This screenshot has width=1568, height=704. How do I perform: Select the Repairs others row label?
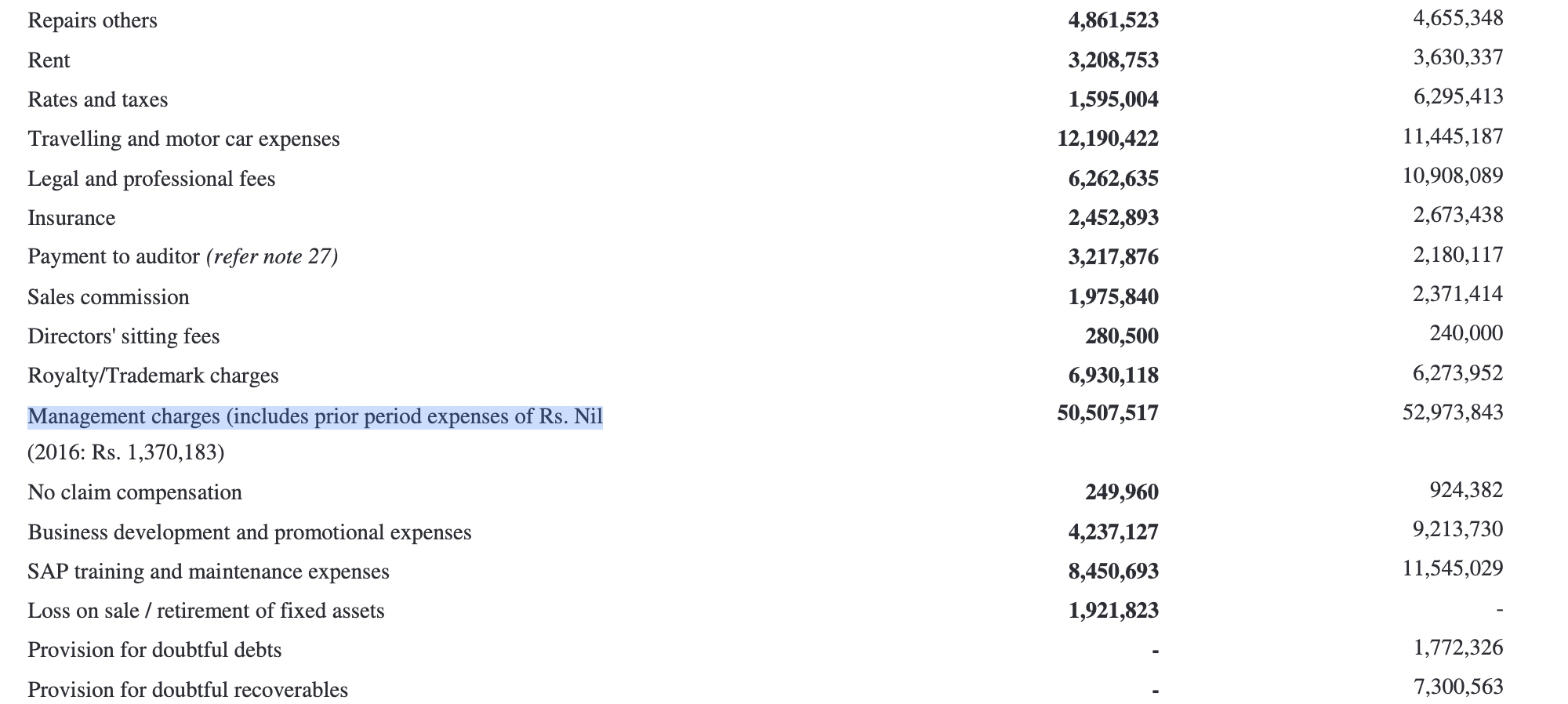93,20
